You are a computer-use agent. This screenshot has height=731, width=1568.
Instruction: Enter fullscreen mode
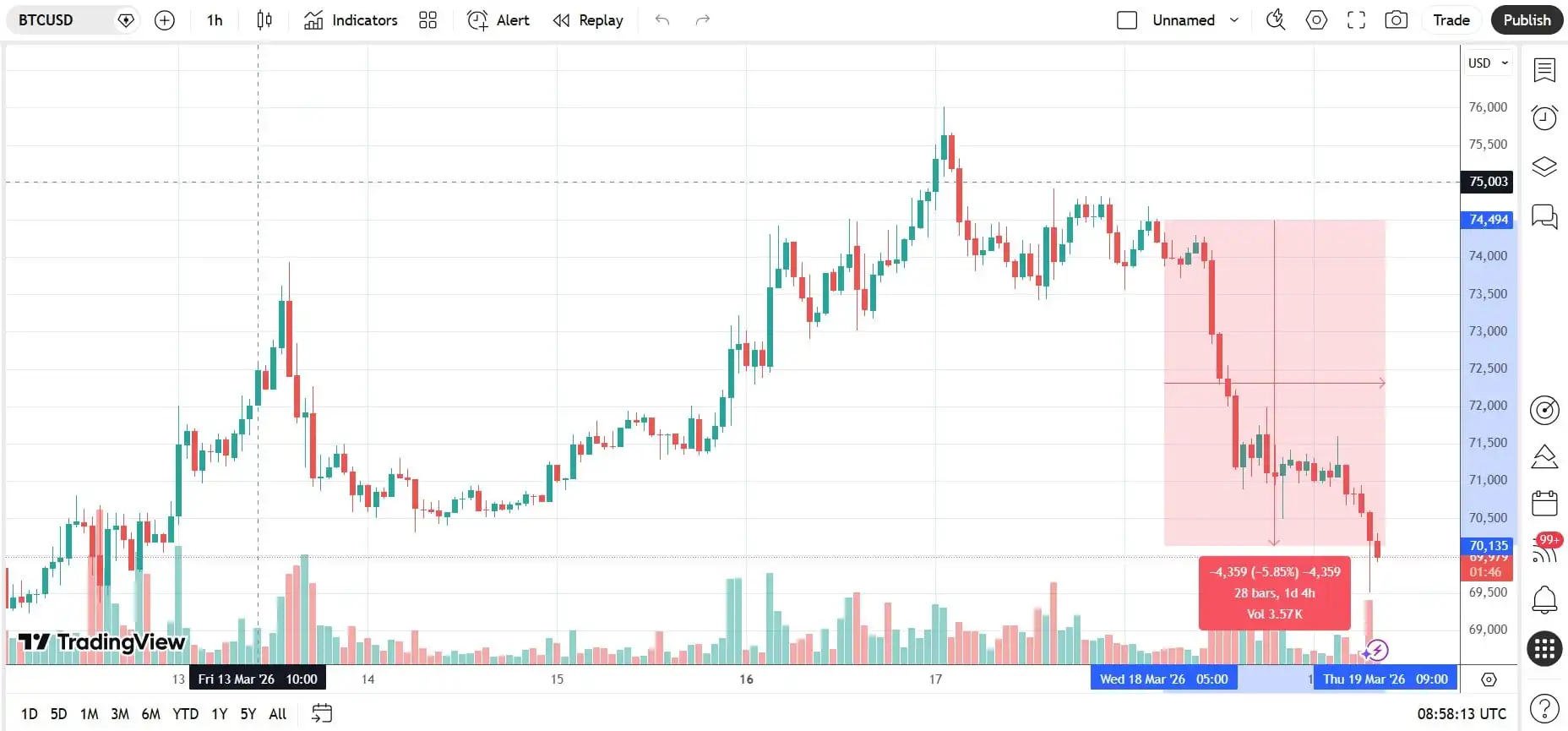pos(1356,19)
